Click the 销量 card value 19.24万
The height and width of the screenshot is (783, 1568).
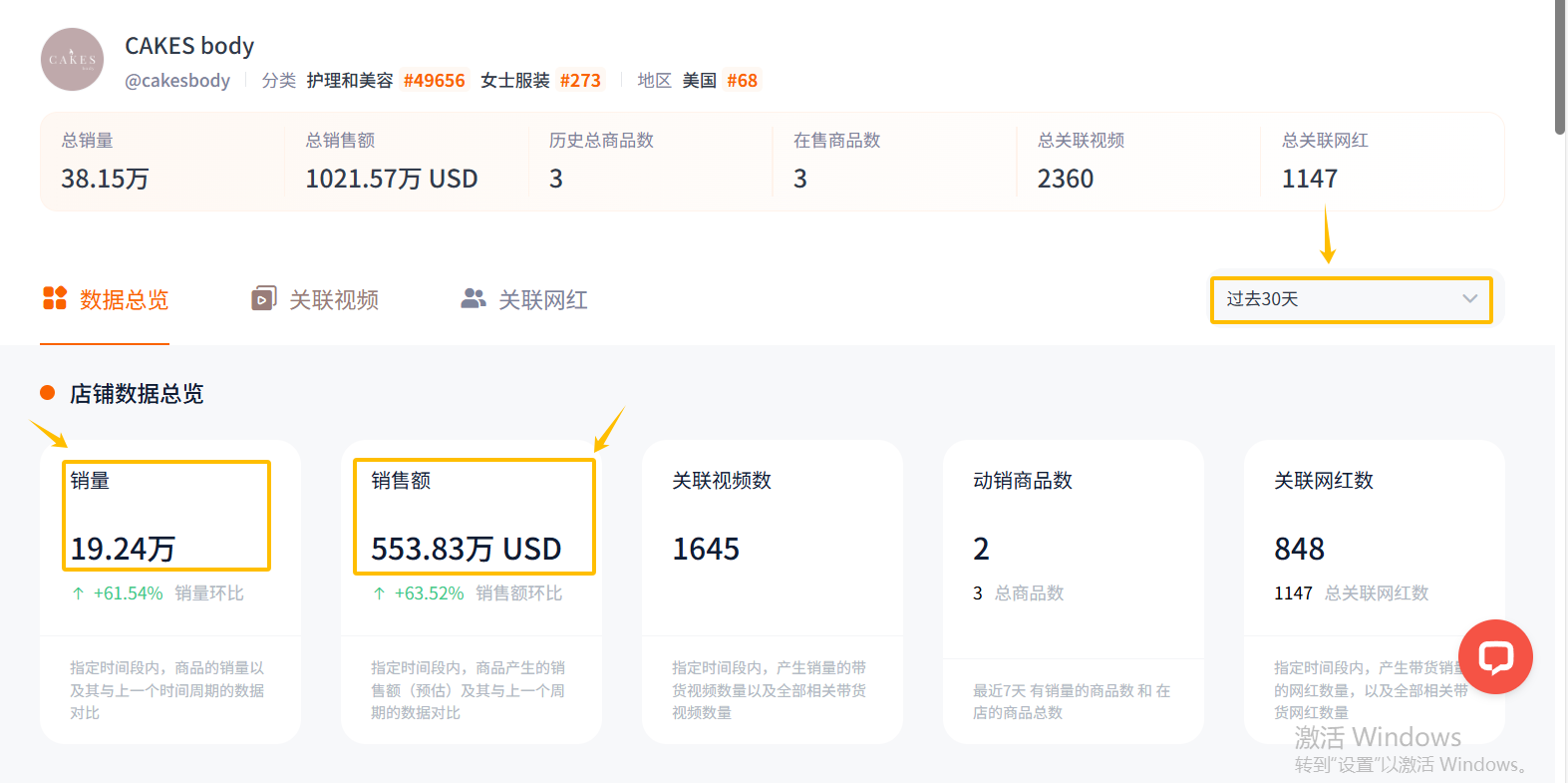[x=123, y=549]
